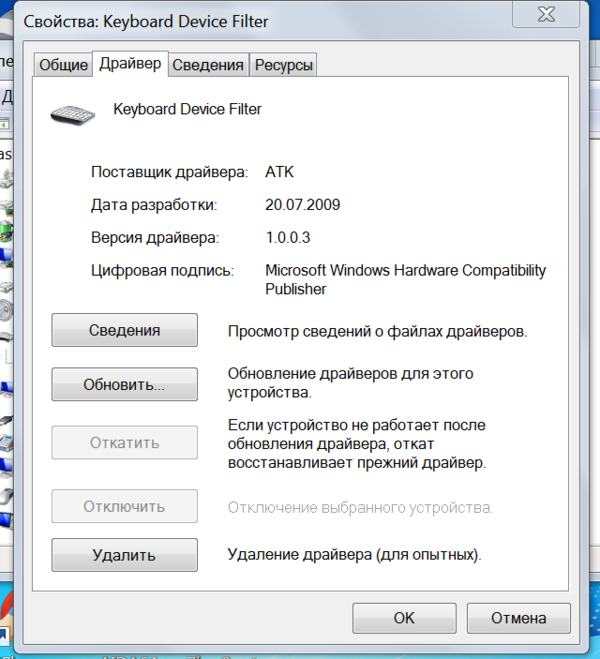
Task: Go to the Ресурсы tab
Action: point(284,65)
